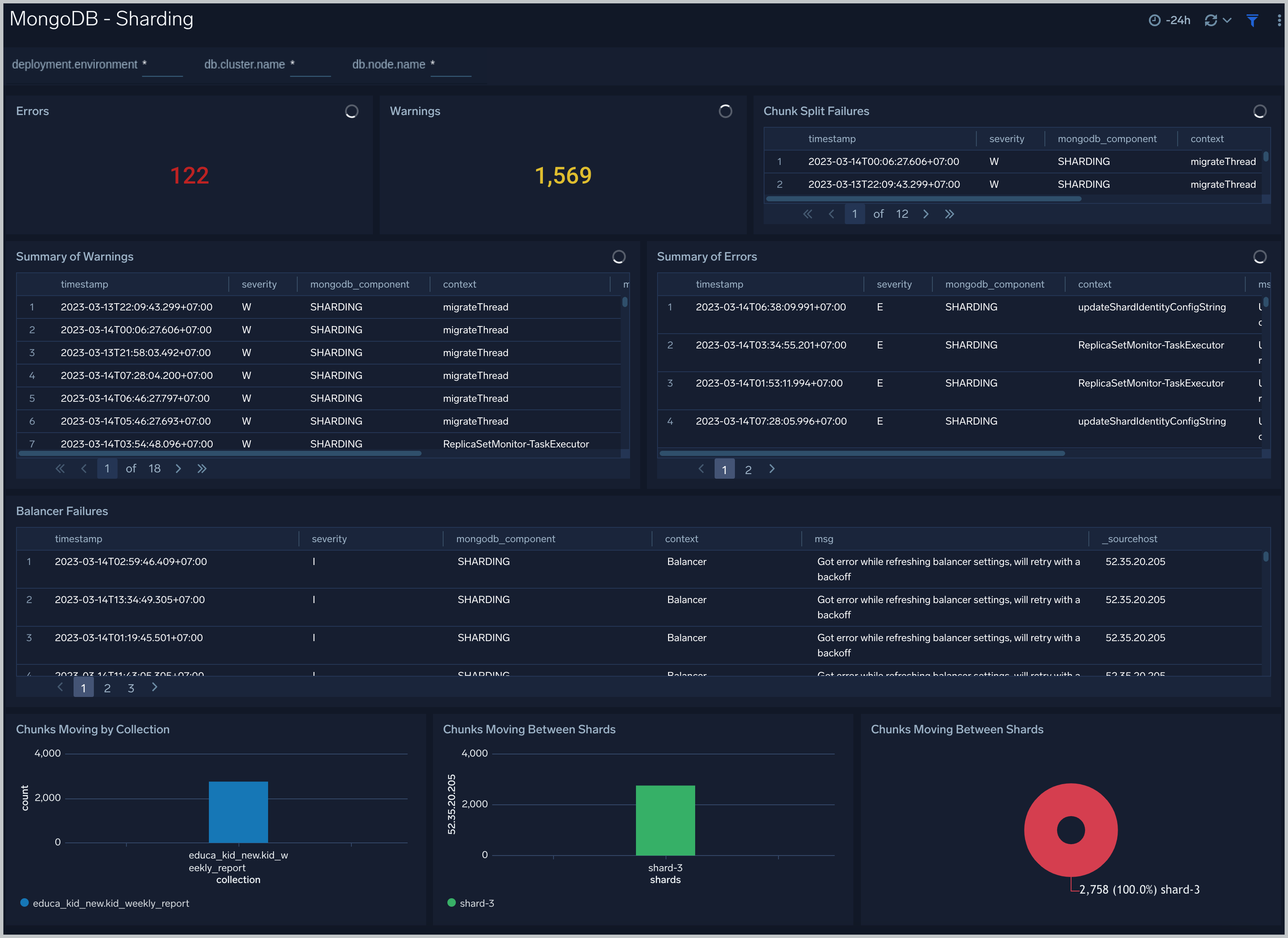Click page number box in Chunk Split Failures
1288x938 pixels.
tap(855, 214)
